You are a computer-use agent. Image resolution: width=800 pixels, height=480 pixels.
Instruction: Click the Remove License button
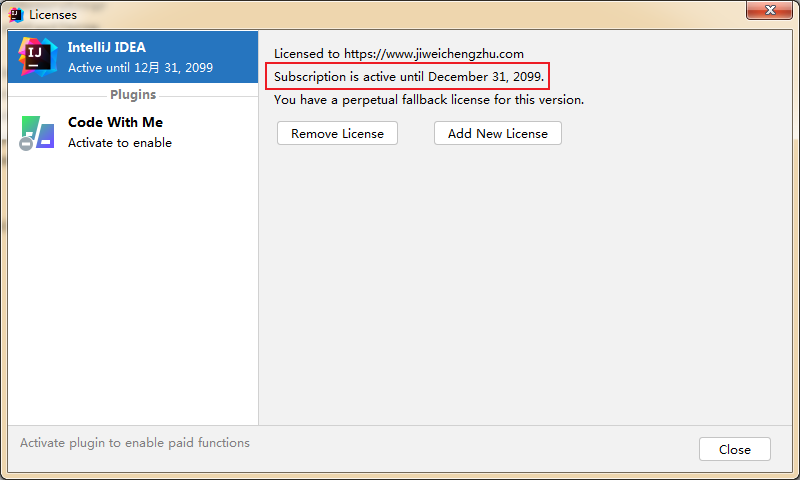(337, 133)
